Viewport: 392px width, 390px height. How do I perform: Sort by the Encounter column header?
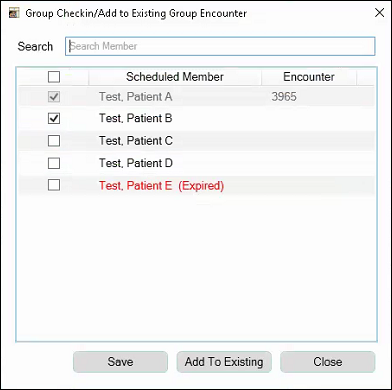[x=309, y=77]
